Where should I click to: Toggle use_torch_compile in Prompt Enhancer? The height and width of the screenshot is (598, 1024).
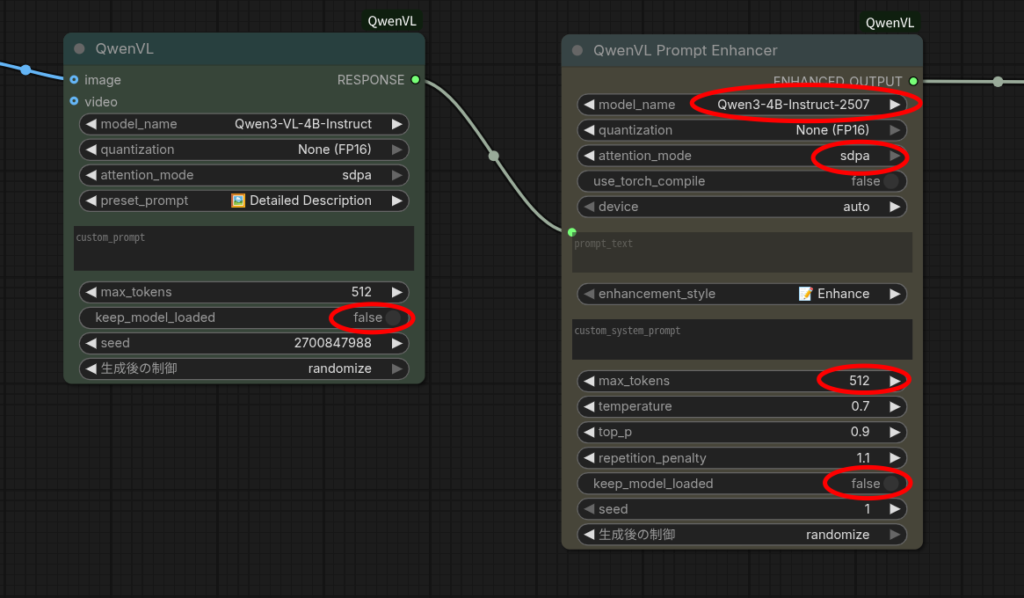[x=889, y=182]
